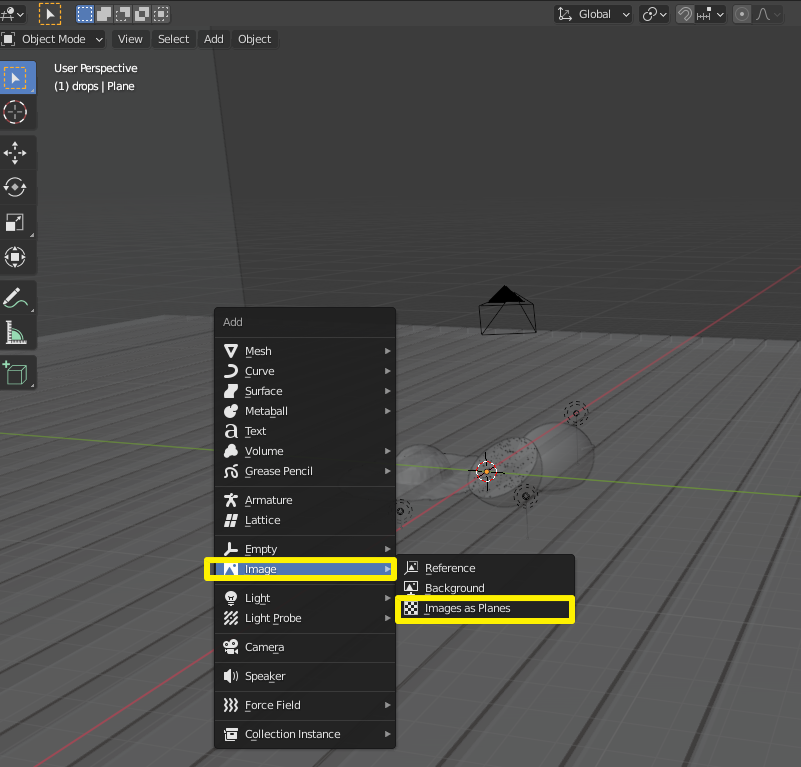Open the editor type selector icon
Image resolution: width=801 pixels, height=767 pixels.
pyautogui.click(x=12, y=14)
